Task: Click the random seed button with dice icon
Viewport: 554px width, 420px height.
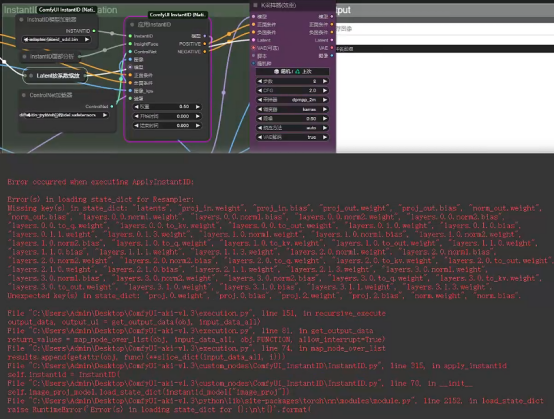Action: point(282,71)
